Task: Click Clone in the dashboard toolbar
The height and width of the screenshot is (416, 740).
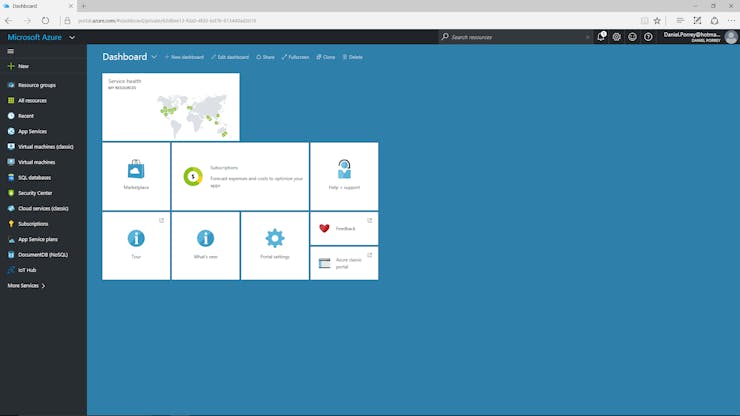Action: (x=326, y=57)
